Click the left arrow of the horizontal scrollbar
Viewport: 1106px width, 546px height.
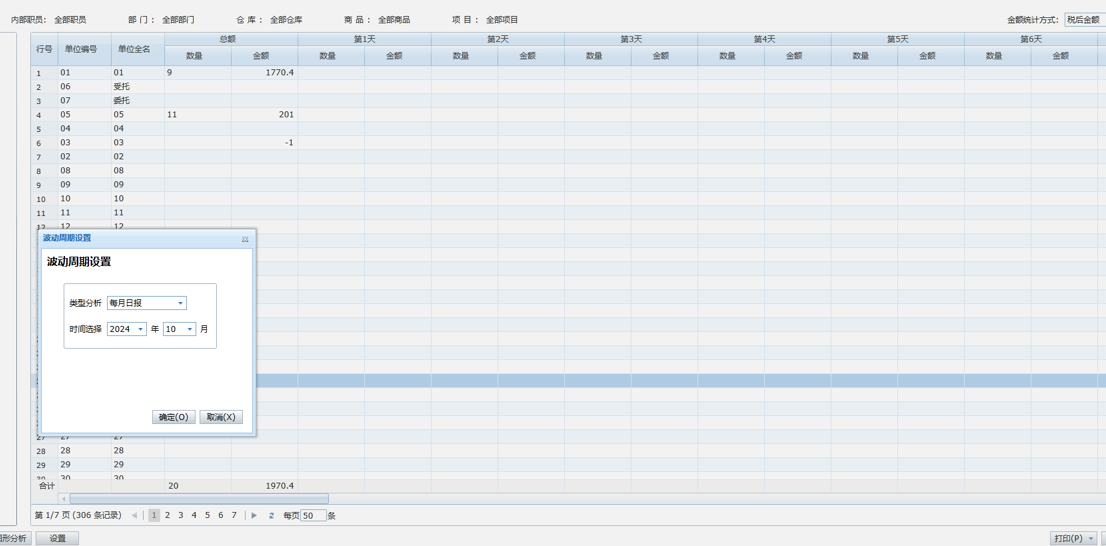tap(64, 498)
